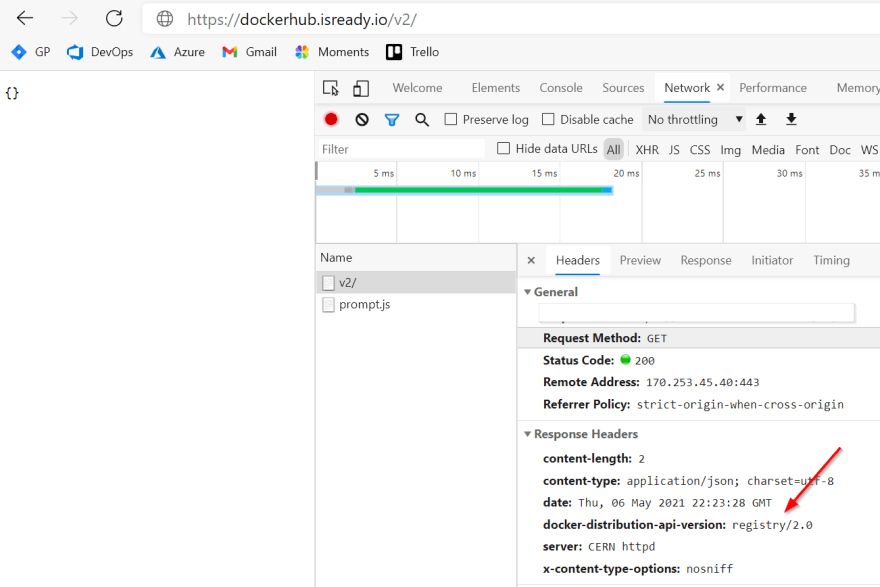The width and height of the screenshot is (880, 587).
Task: Click the Status Code 200 value
Action: click(x=644, y=361)
